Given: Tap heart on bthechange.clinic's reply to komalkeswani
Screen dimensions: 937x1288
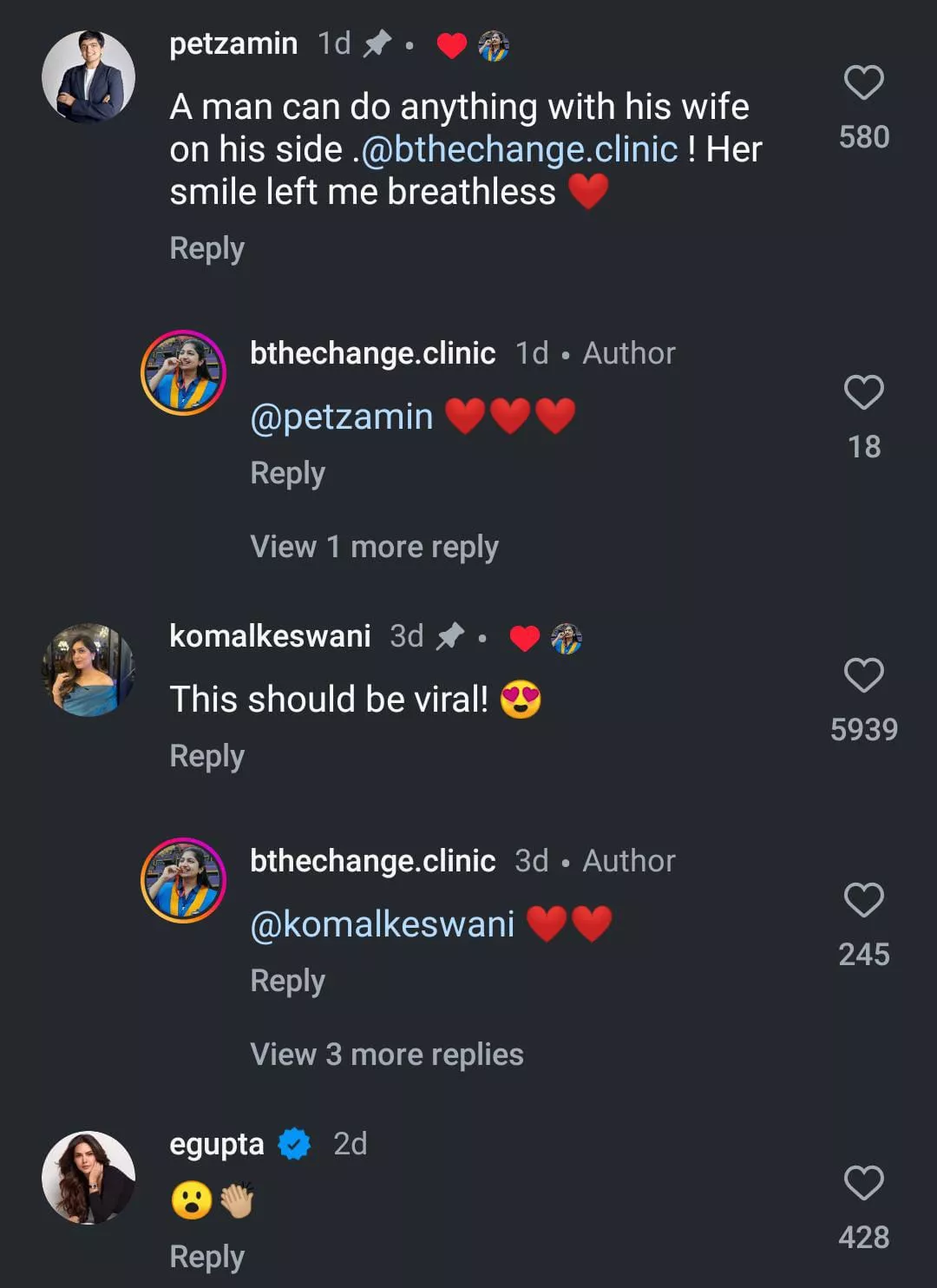Looking at the screenshot, I should pos(863,900).
